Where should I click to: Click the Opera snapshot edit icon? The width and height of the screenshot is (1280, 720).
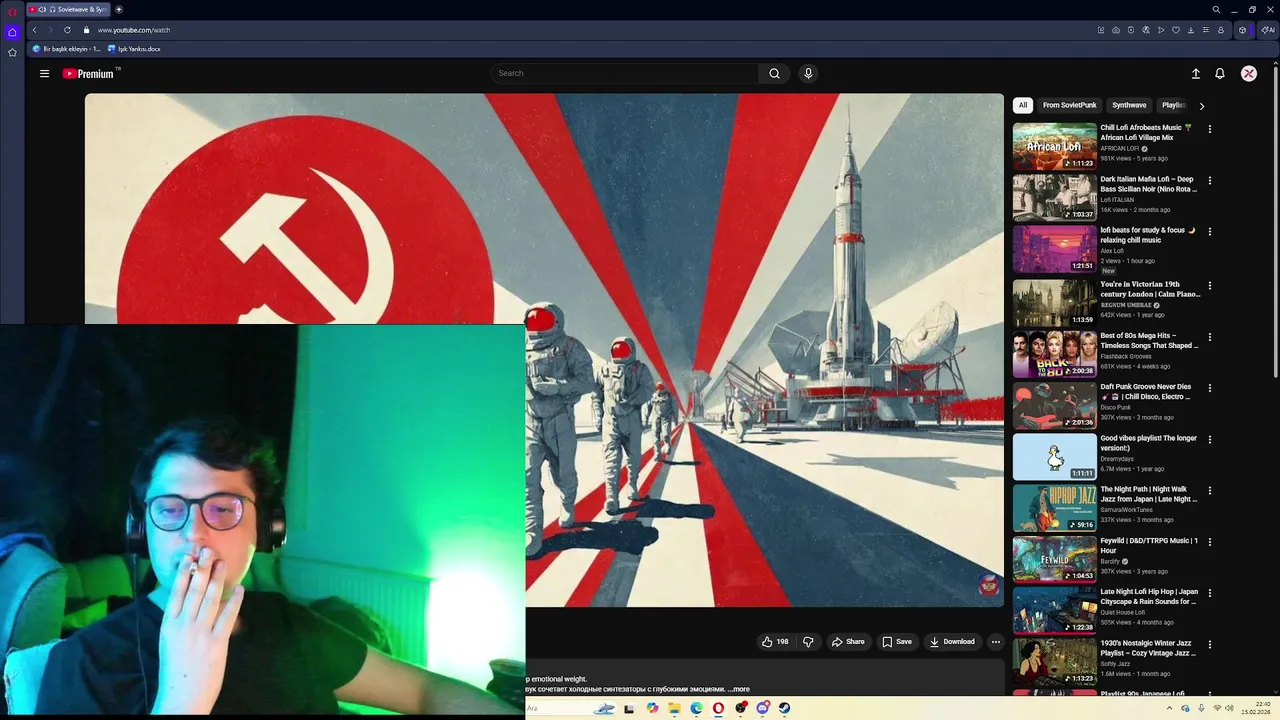coord(1101,30)
